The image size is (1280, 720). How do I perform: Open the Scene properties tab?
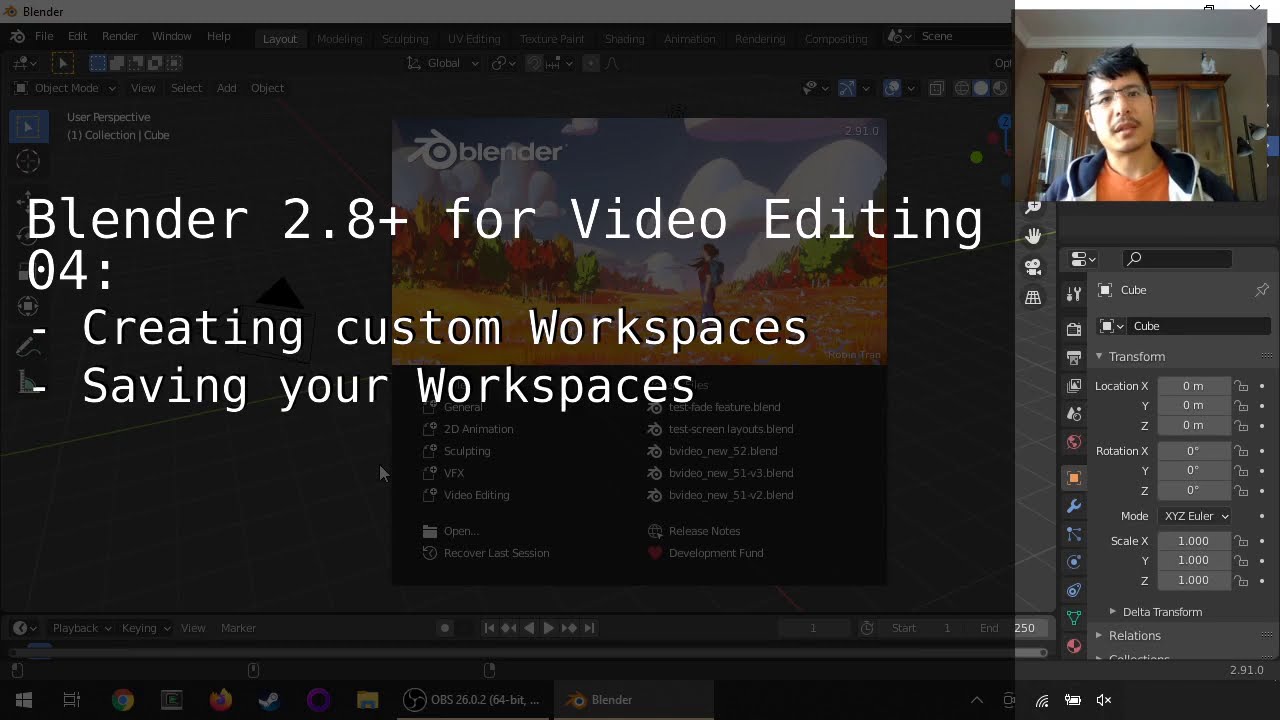click(x=1074, y=413)
